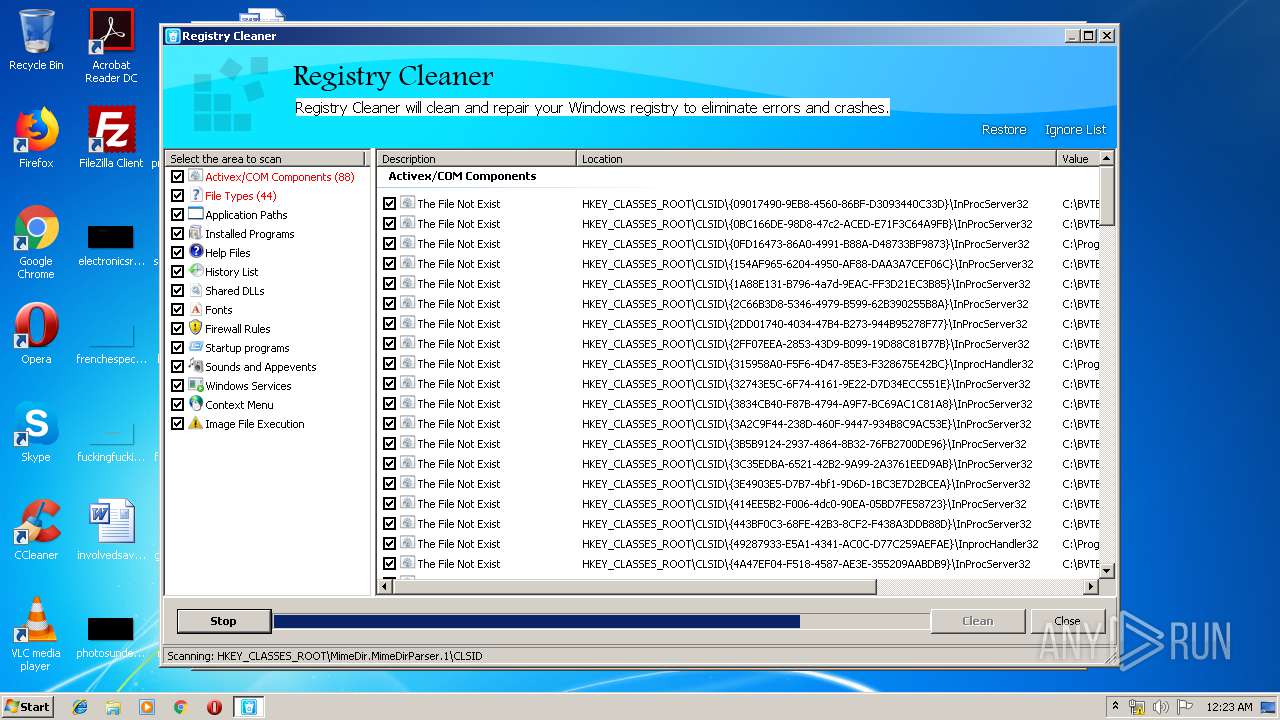Click the Registry Cleaner taskbar button
The width and height of the screenshot is (1280, 720).
coord(248,707)
